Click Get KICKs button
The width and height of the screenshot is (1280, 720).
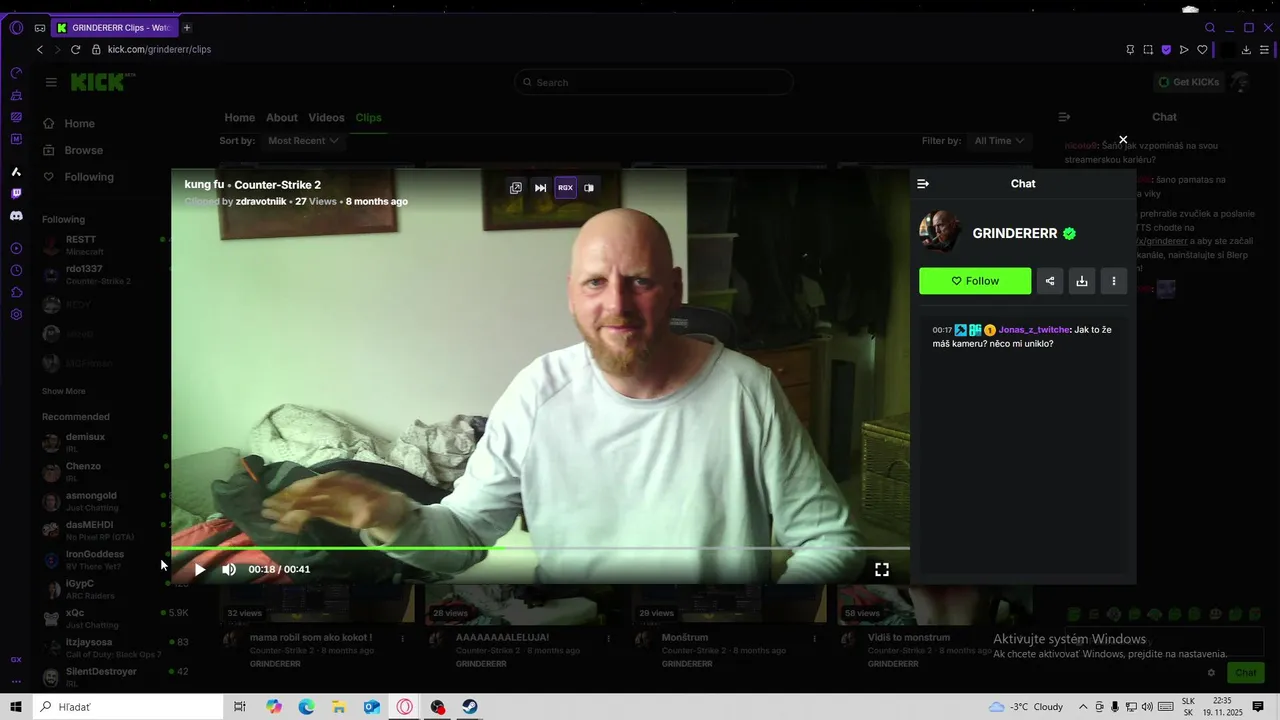pos(1189,82)
